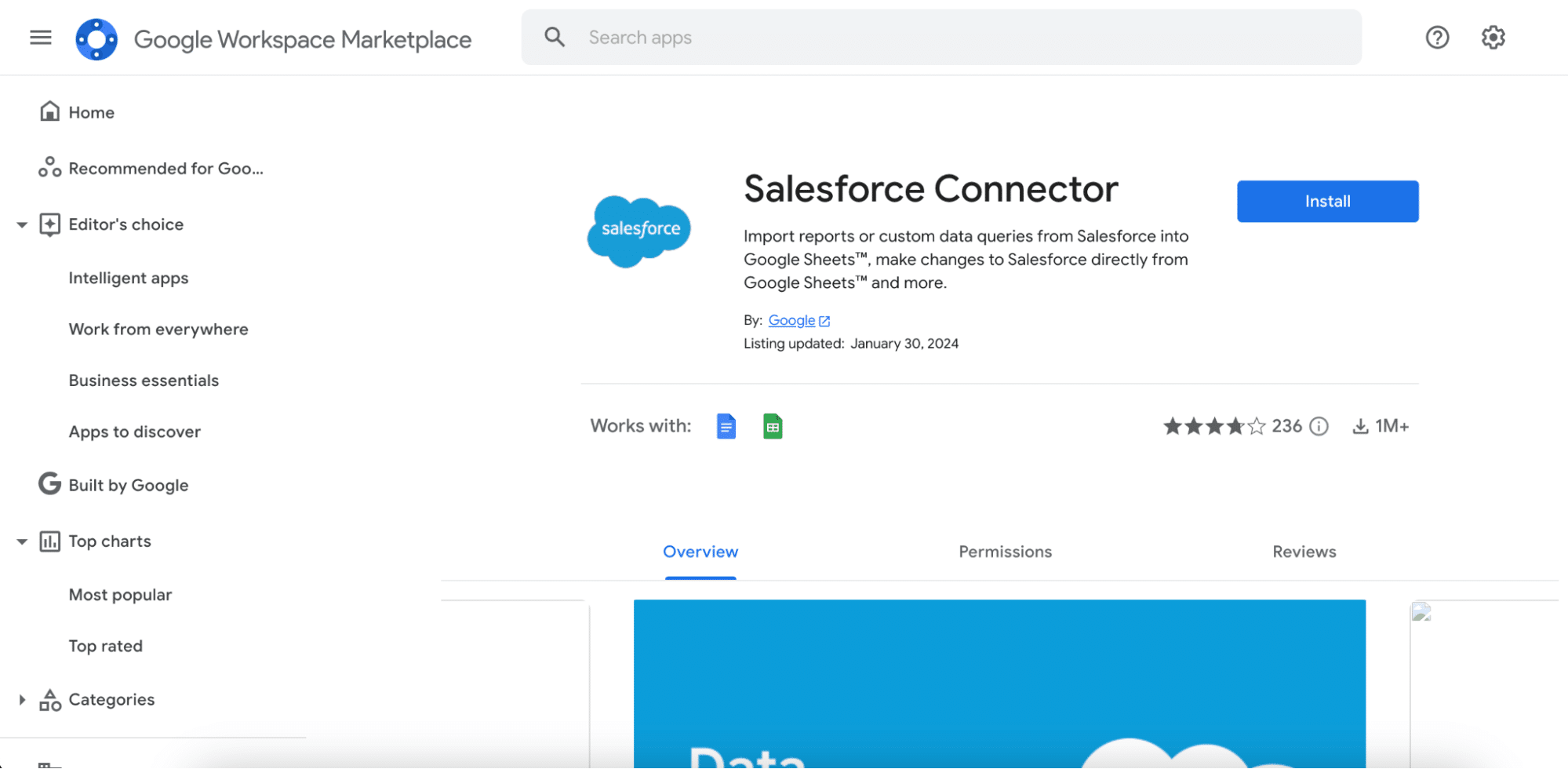Open the hamburger main menu
Image resolution: width=1568 pixels, height=769 pixels.
41,38
